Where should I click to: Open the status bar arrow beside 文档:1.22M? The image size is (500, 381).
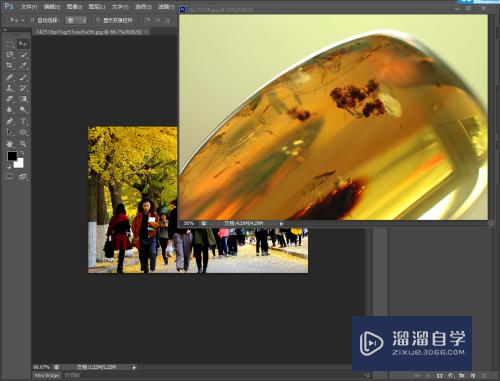[134, 367]
